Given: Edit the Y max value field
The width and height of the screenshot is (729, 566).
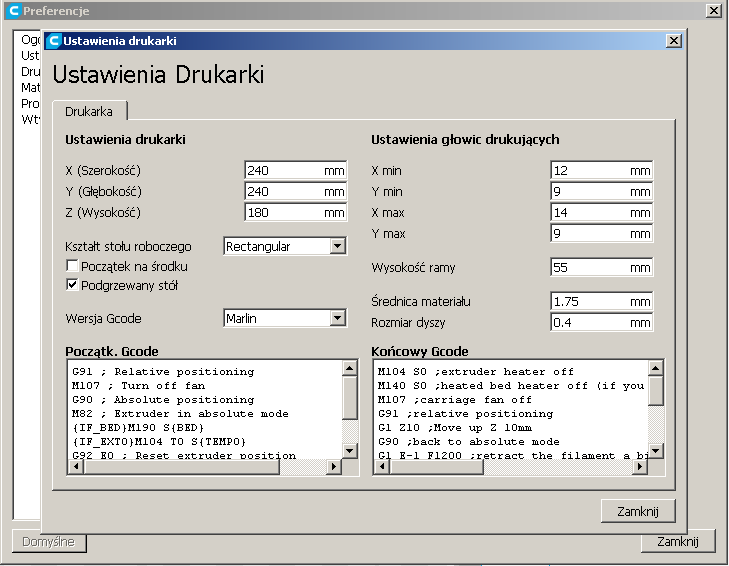Looking at the screenshot, I should [x=602, y=233].
